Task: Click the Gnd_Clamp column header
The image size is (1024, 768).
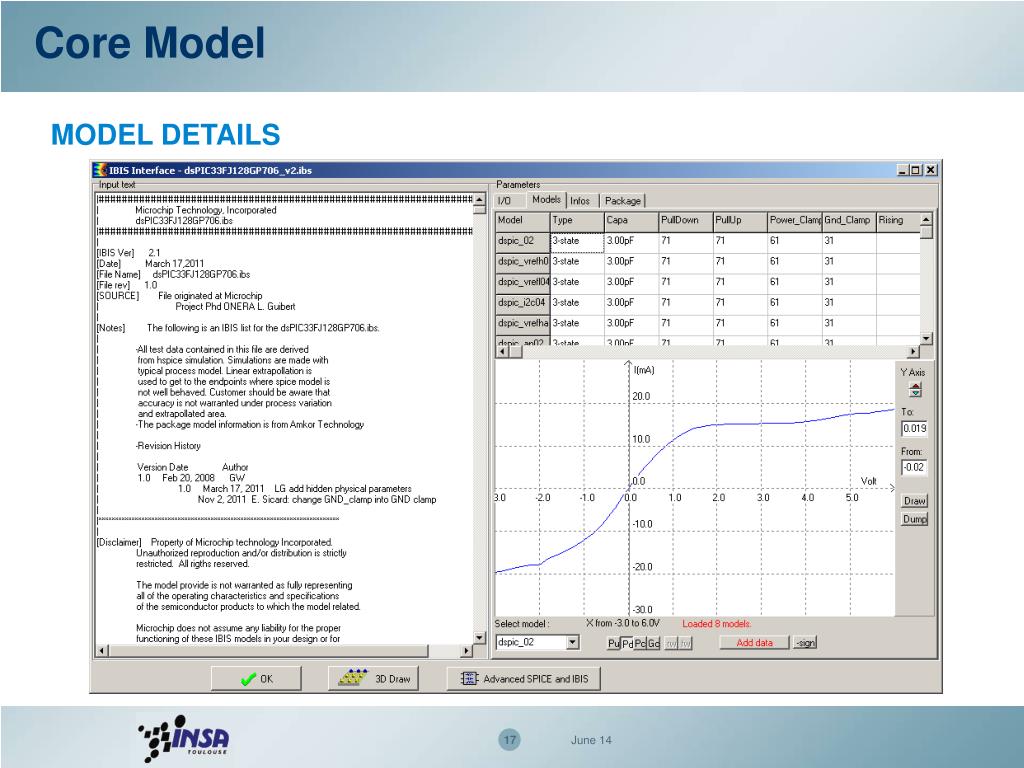Action: point(848,221)
